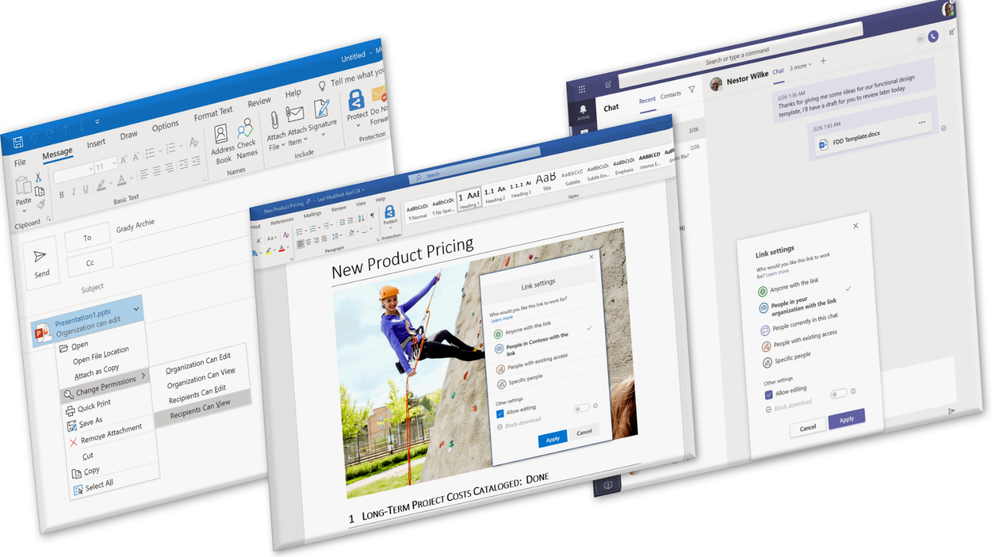Screen dimensions: 999x557
Task: Expand the Presentation1.pptx attachment dropdown arrow
Action: [x=136, y=308]
